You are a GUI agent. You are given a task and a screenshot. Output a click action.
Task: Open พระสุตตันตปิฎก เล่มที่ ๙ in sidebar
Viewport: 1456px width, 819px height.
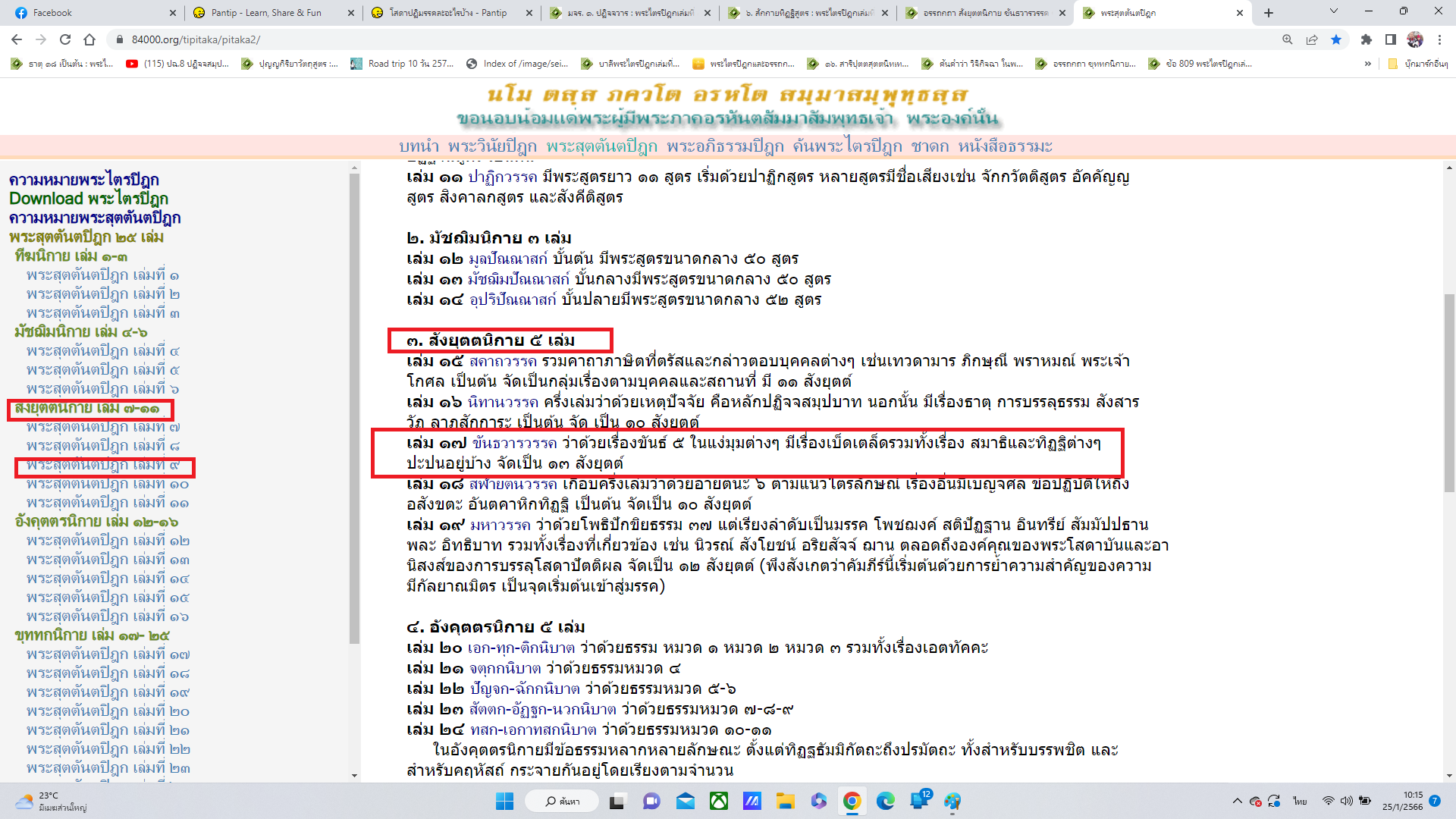tap(103, 465)
